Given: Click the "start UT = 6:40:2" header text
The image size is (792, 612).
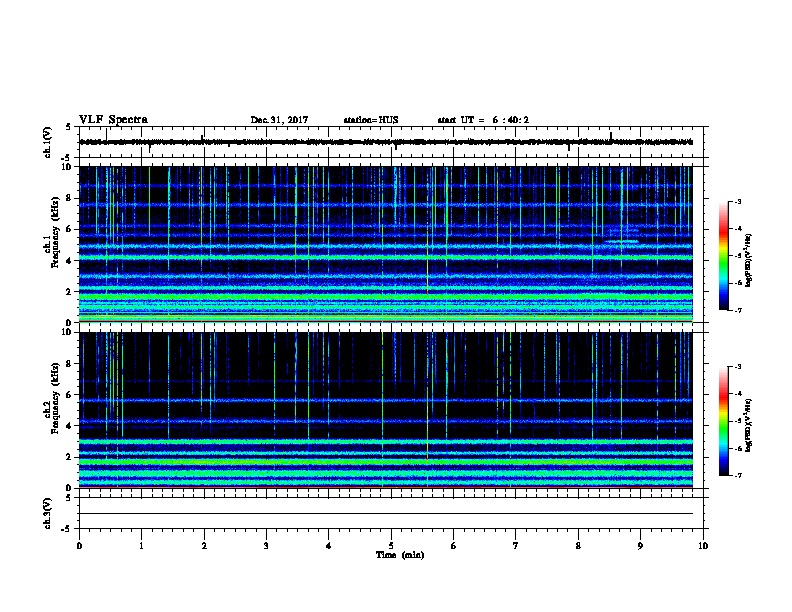Looking at the screenshot, I should tap(483, 120).
